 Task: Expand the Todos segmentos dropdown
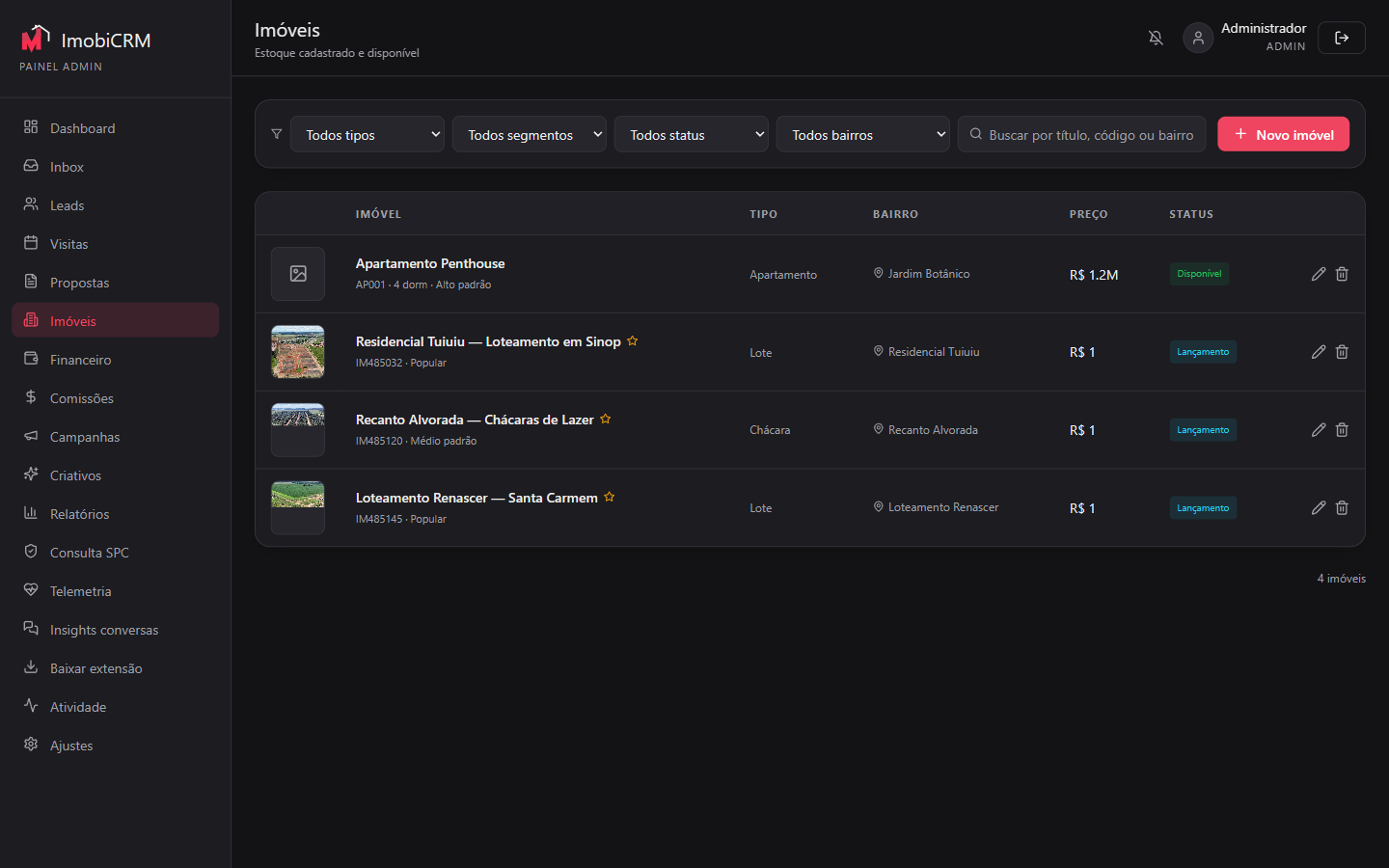tap(530, 134)
